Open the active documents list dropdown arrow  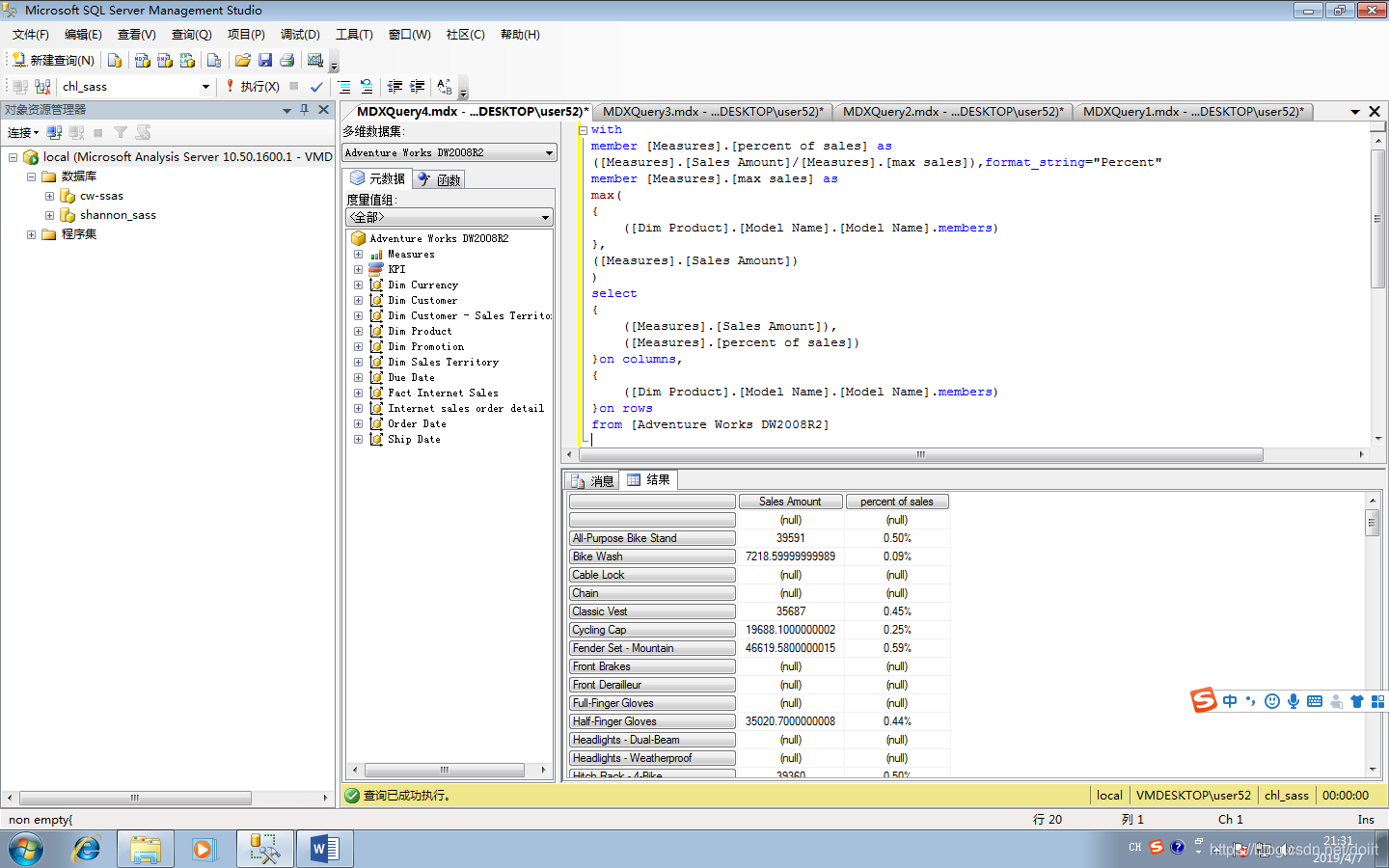tap(1354, 112)
